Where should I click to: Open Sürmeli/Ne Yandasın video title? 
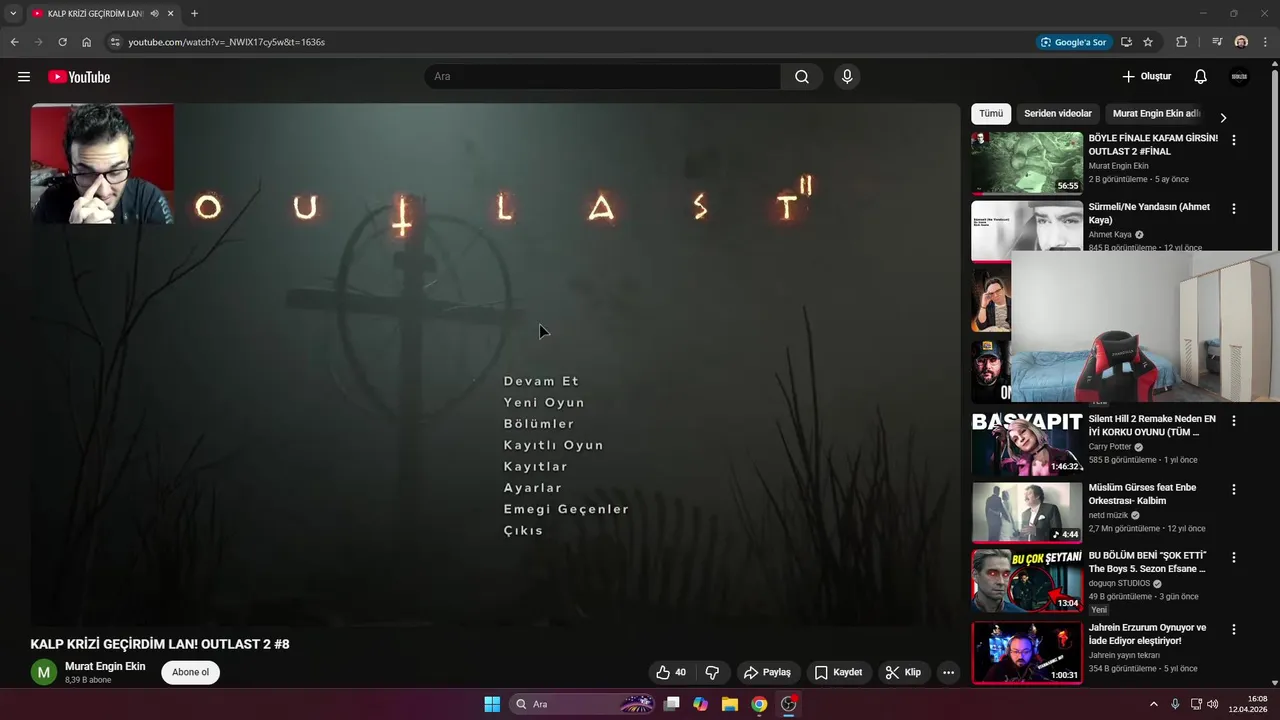tap(1149, 213)
